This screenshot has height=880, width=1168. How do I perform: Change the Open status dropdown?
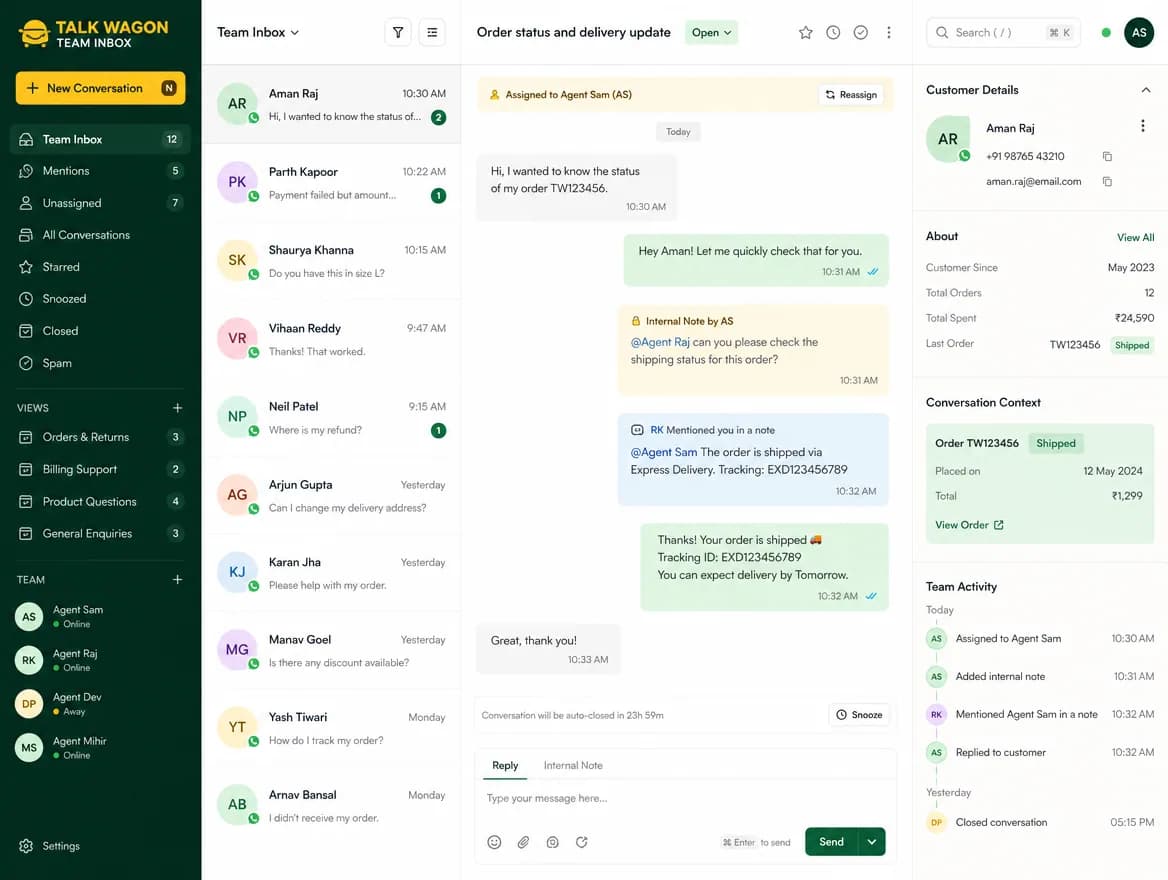point(711,33)
